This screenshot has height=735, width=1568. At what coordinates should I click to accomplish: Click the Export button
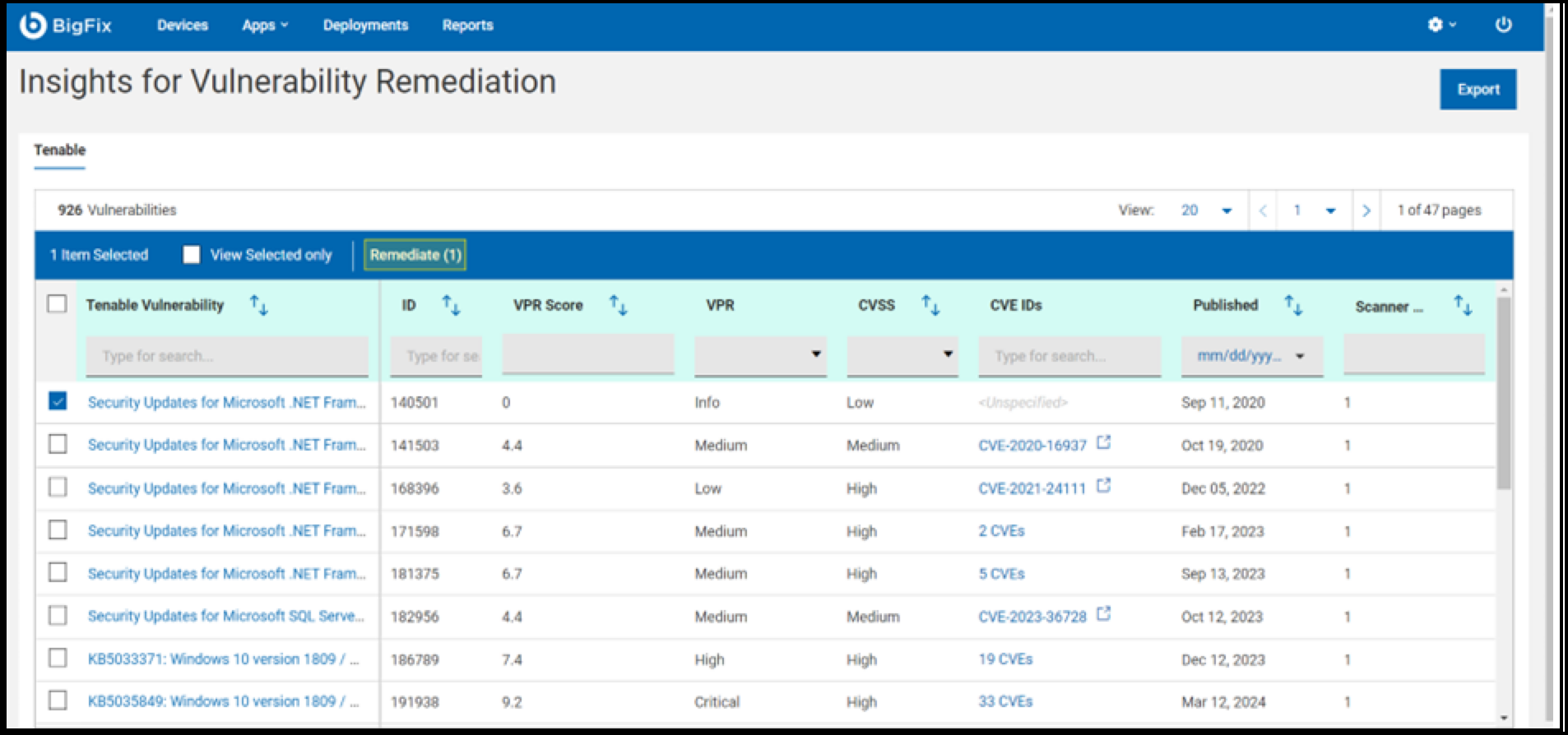(x=1478, y=90)
